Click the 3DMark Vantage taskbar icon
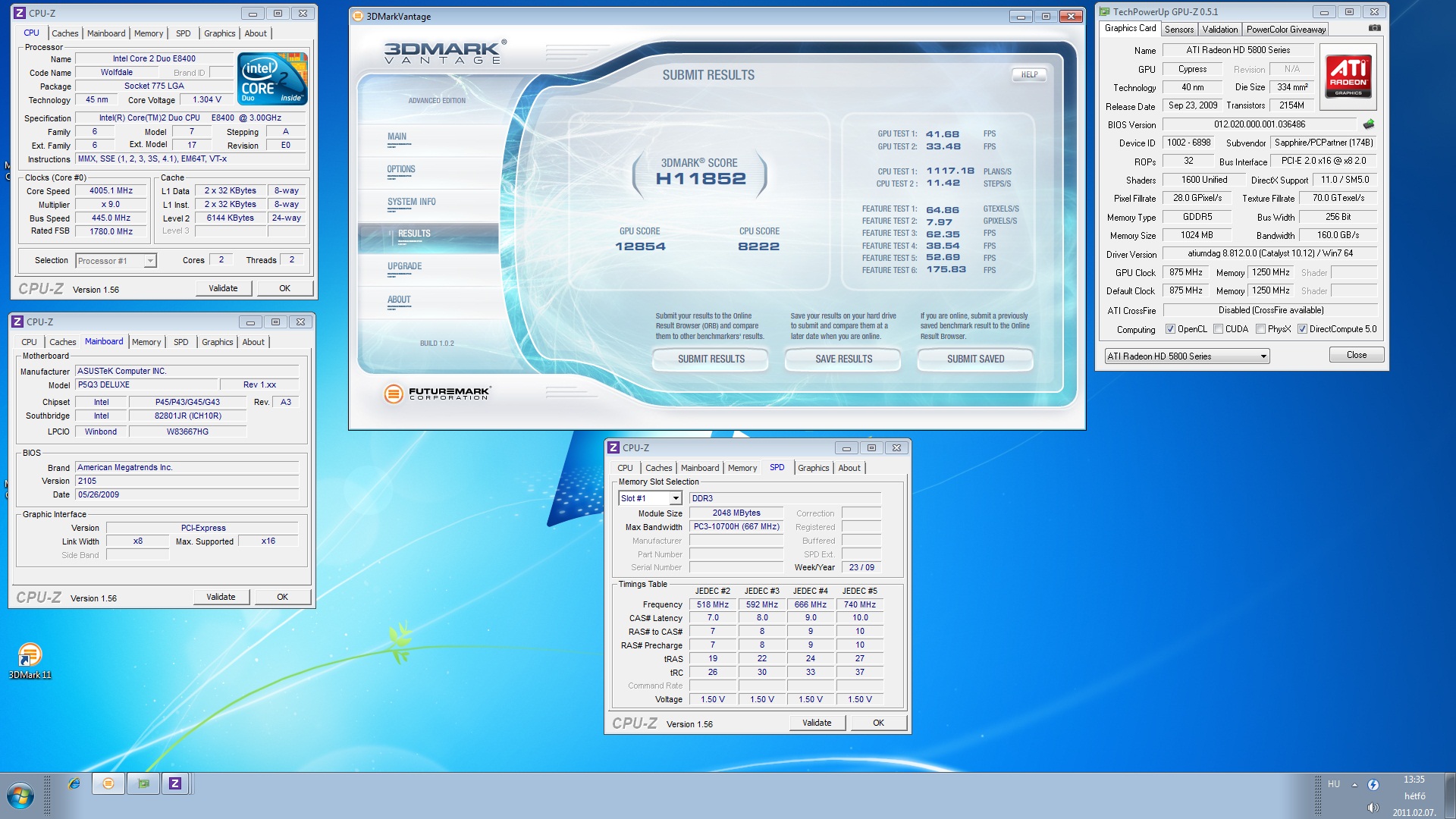Viewport: 1456px width, 819px height. 108,783
